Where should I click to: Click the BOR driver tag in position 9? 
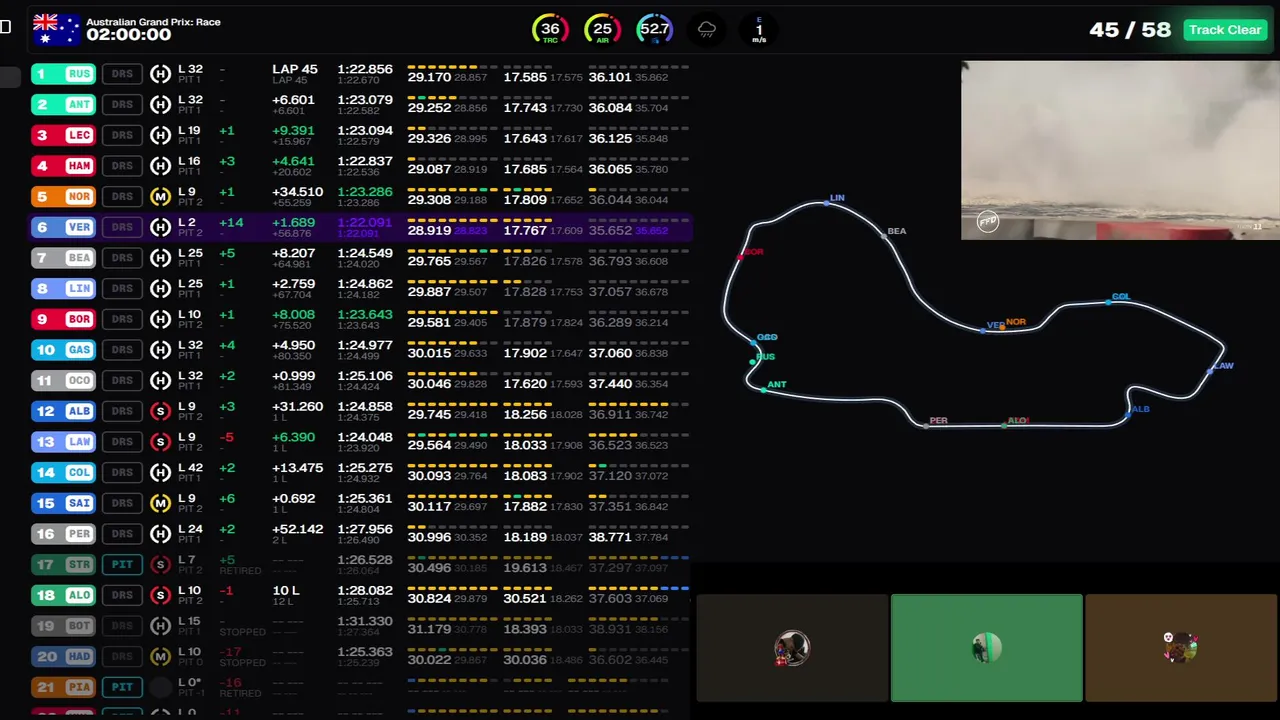[63, 319]
